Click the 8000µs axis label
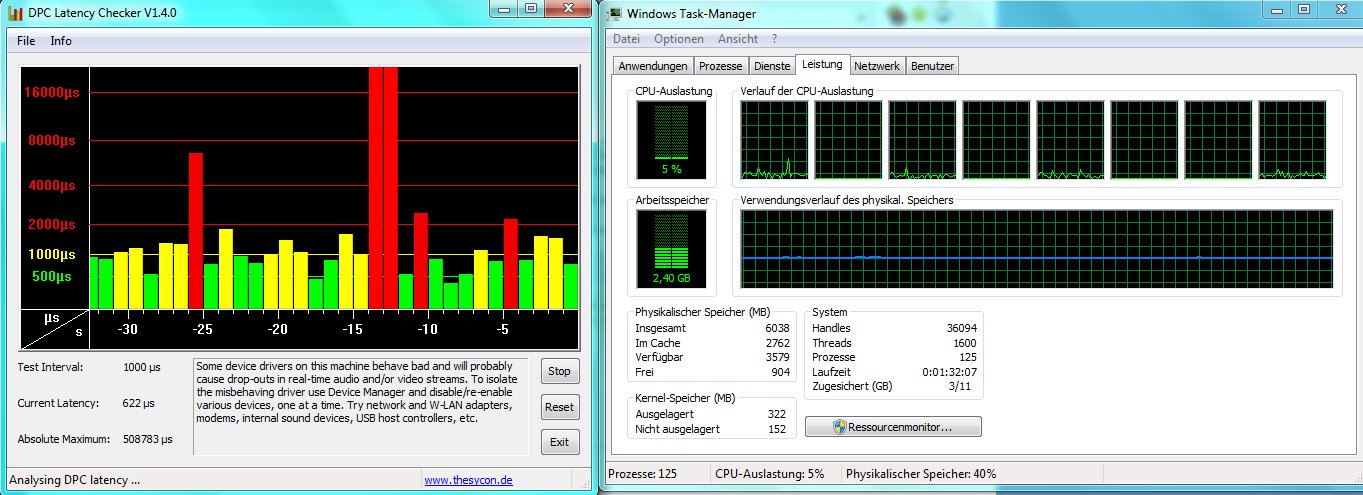Viewport: 1363px width, 495px height. coord(52,141)
